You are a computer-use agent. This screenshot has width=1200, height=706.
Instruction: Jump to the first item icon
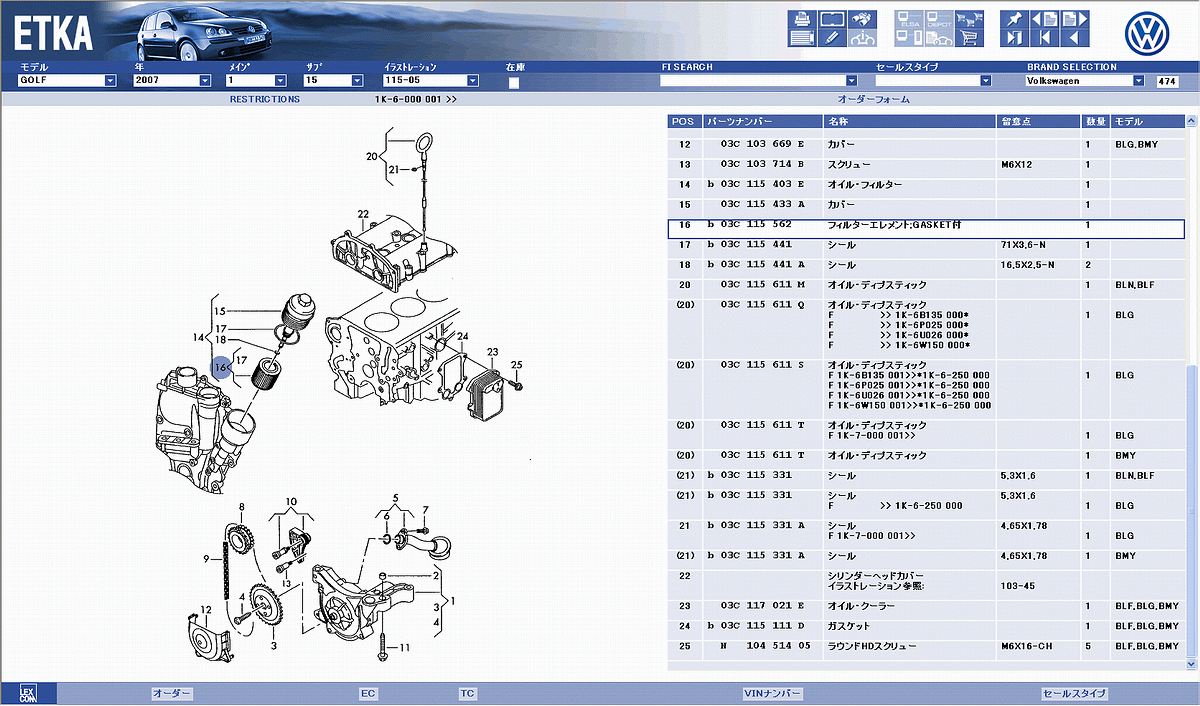1044,38
